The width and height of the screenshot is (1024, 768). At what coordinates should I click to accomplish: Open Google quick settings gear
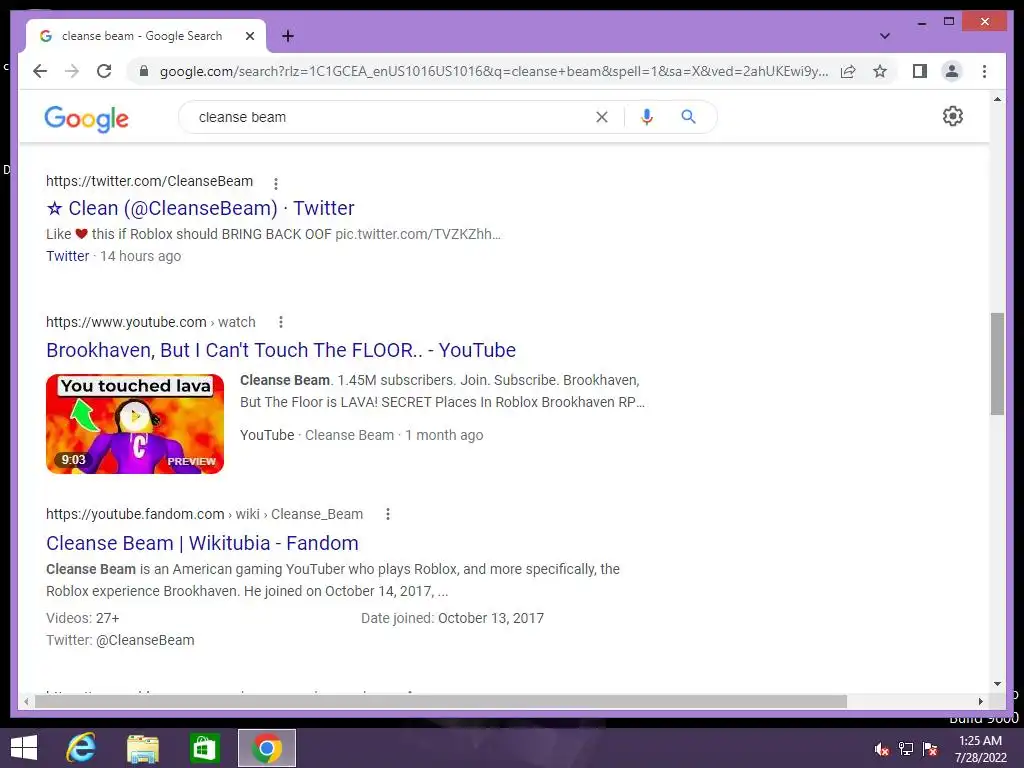coord(952,116)
